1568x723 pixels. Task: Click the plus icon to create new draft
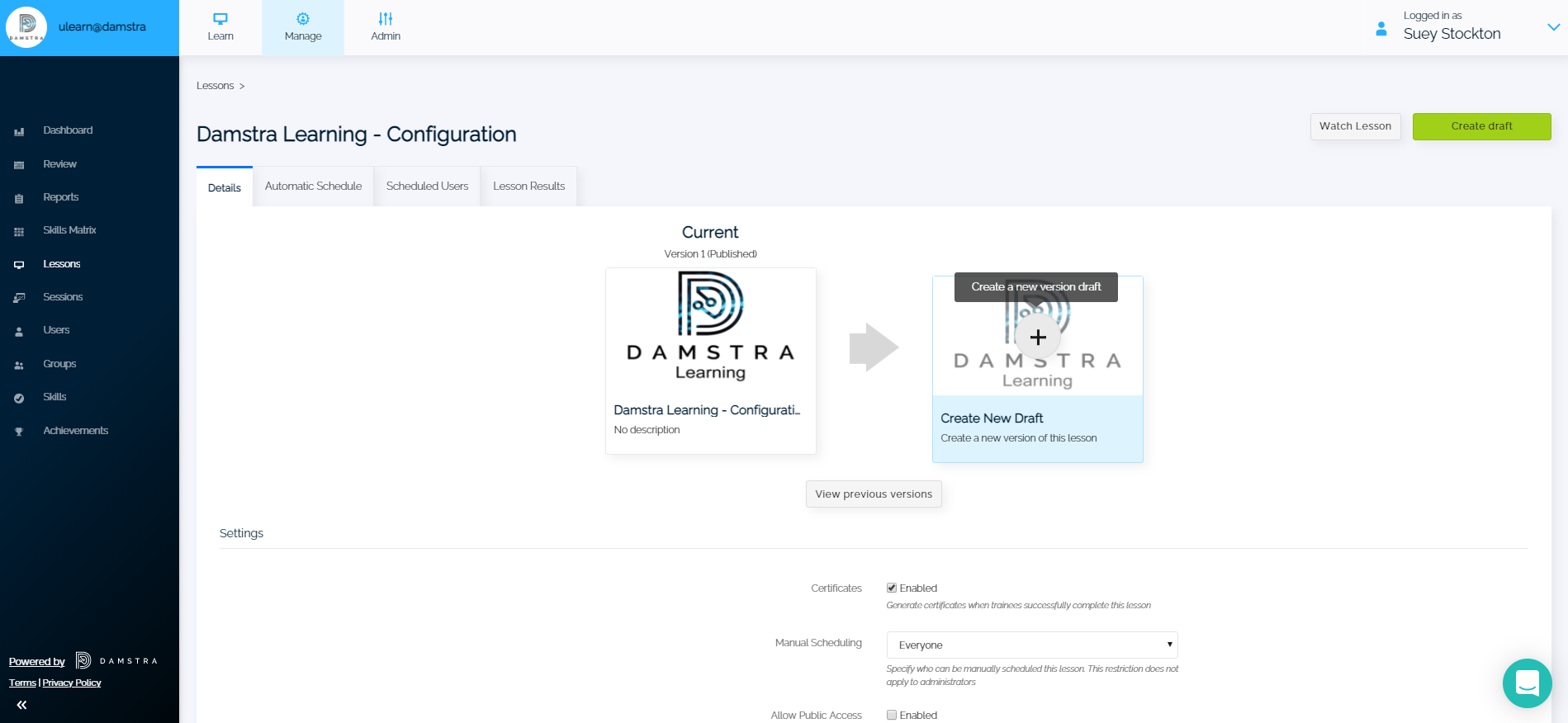pyautogui.click(x=1038, y=337)
